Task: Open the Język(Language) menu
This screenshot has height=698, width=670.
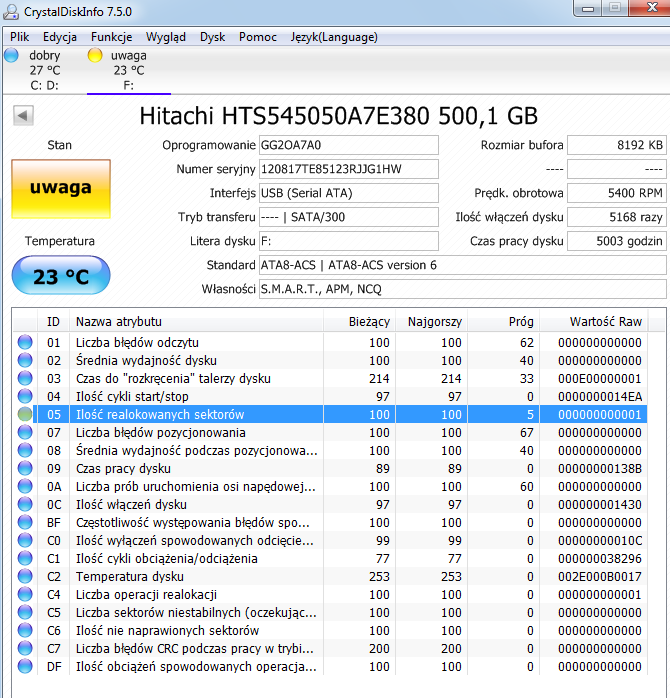Action: pos(334,37)
